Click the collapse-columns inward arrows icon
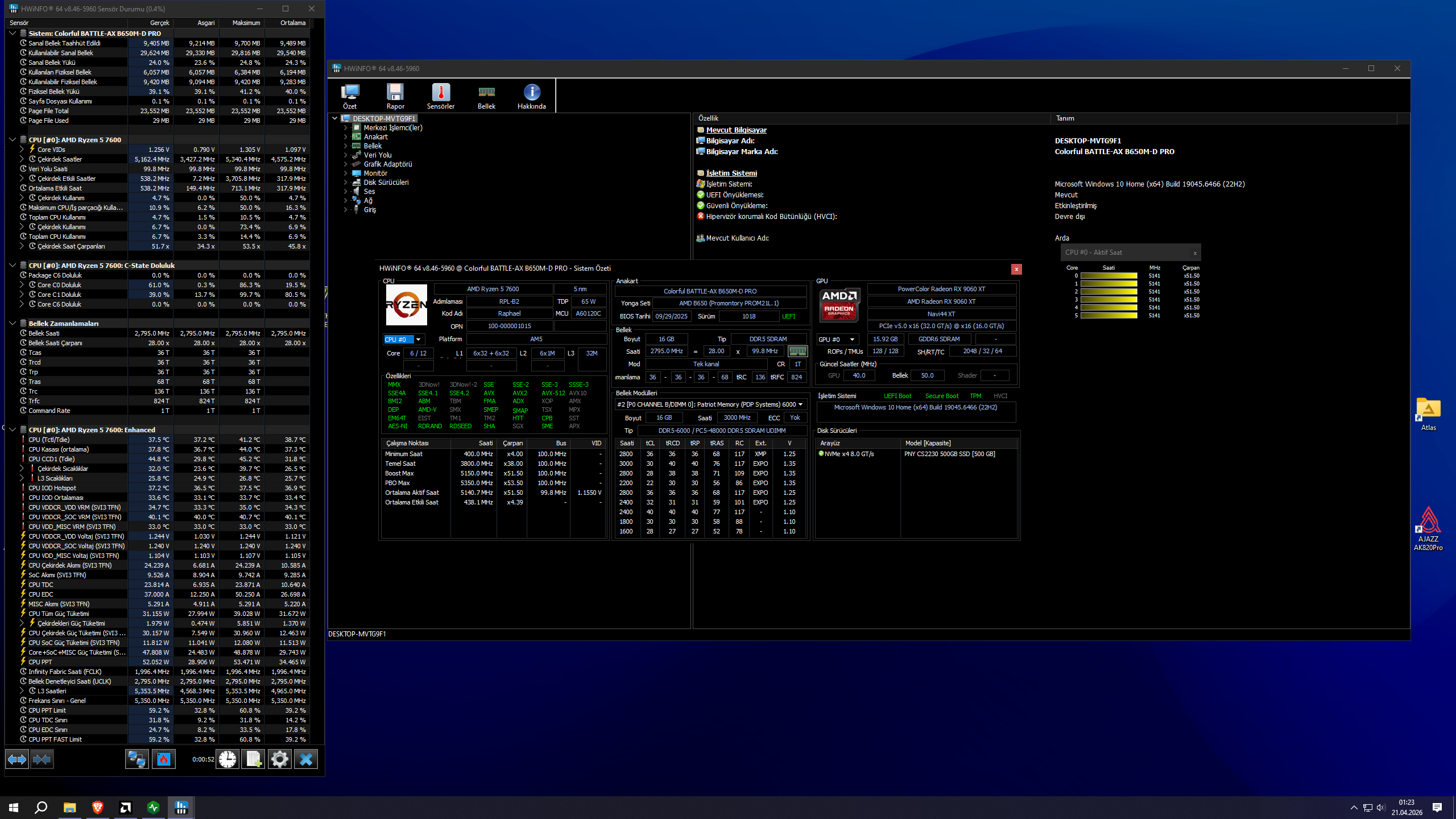 tap(42, 759)
